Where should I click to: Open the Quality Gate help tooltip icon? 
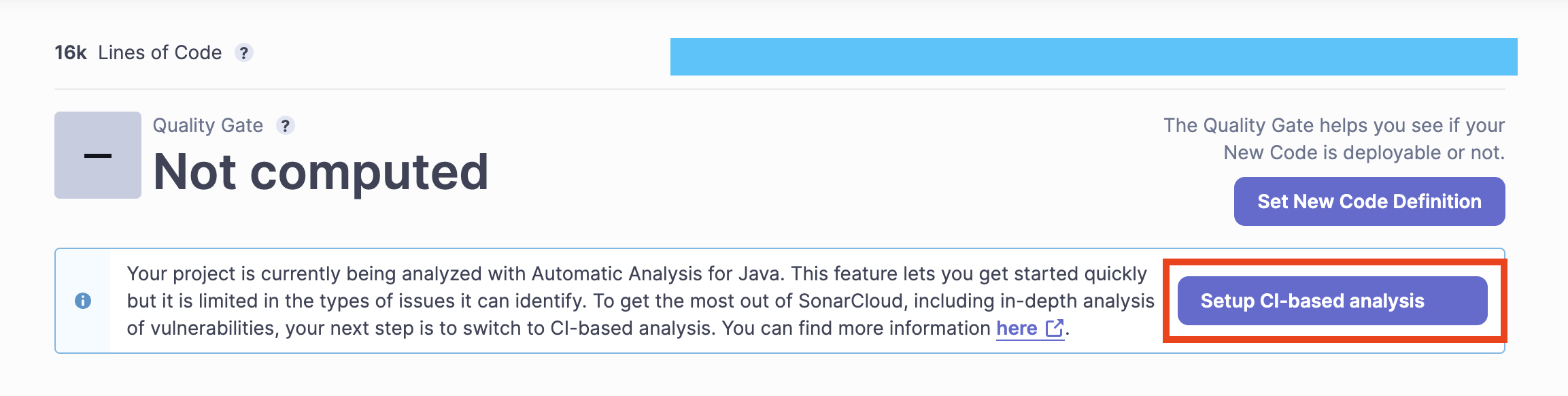pyautogui.click(x=285, y=126)
